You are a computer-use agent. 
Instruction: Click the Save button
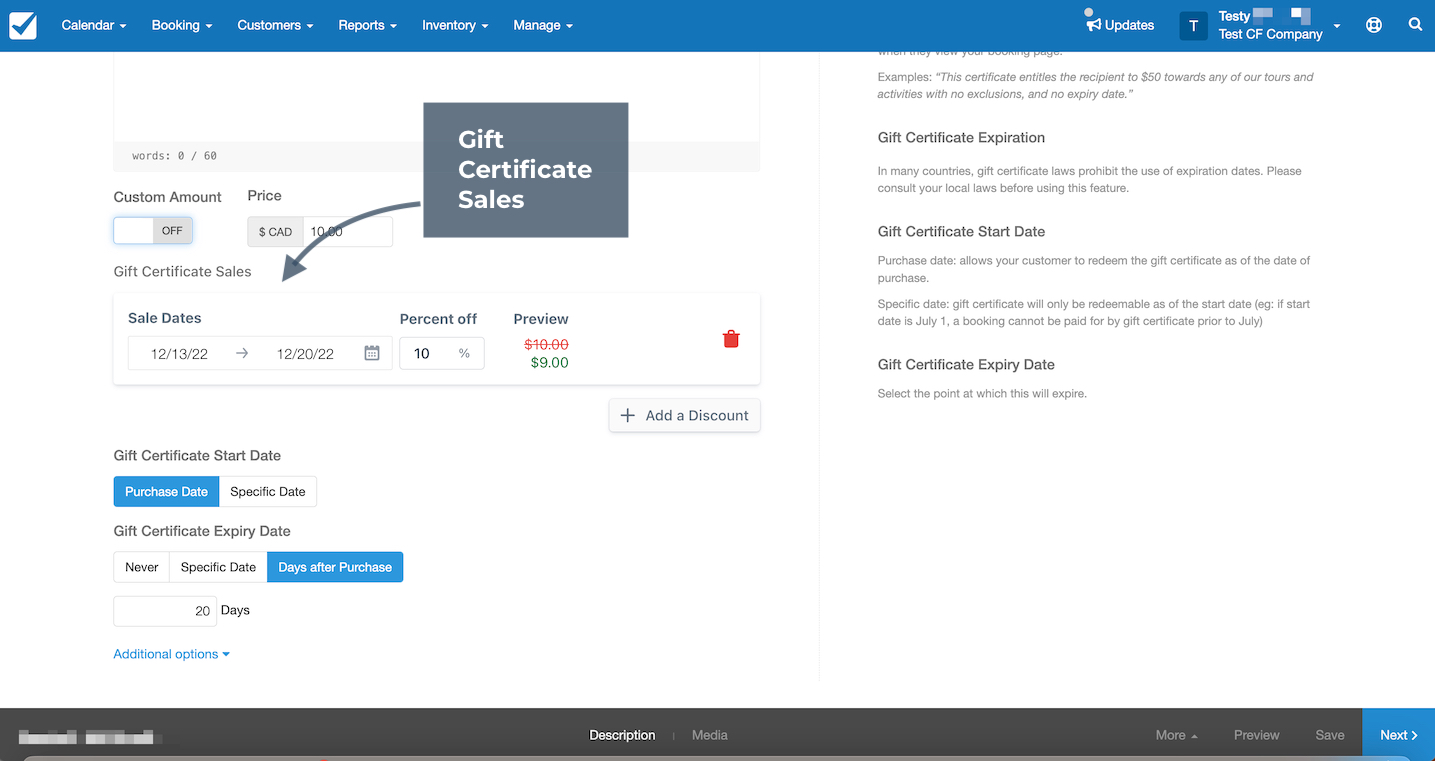[1330, 735]
